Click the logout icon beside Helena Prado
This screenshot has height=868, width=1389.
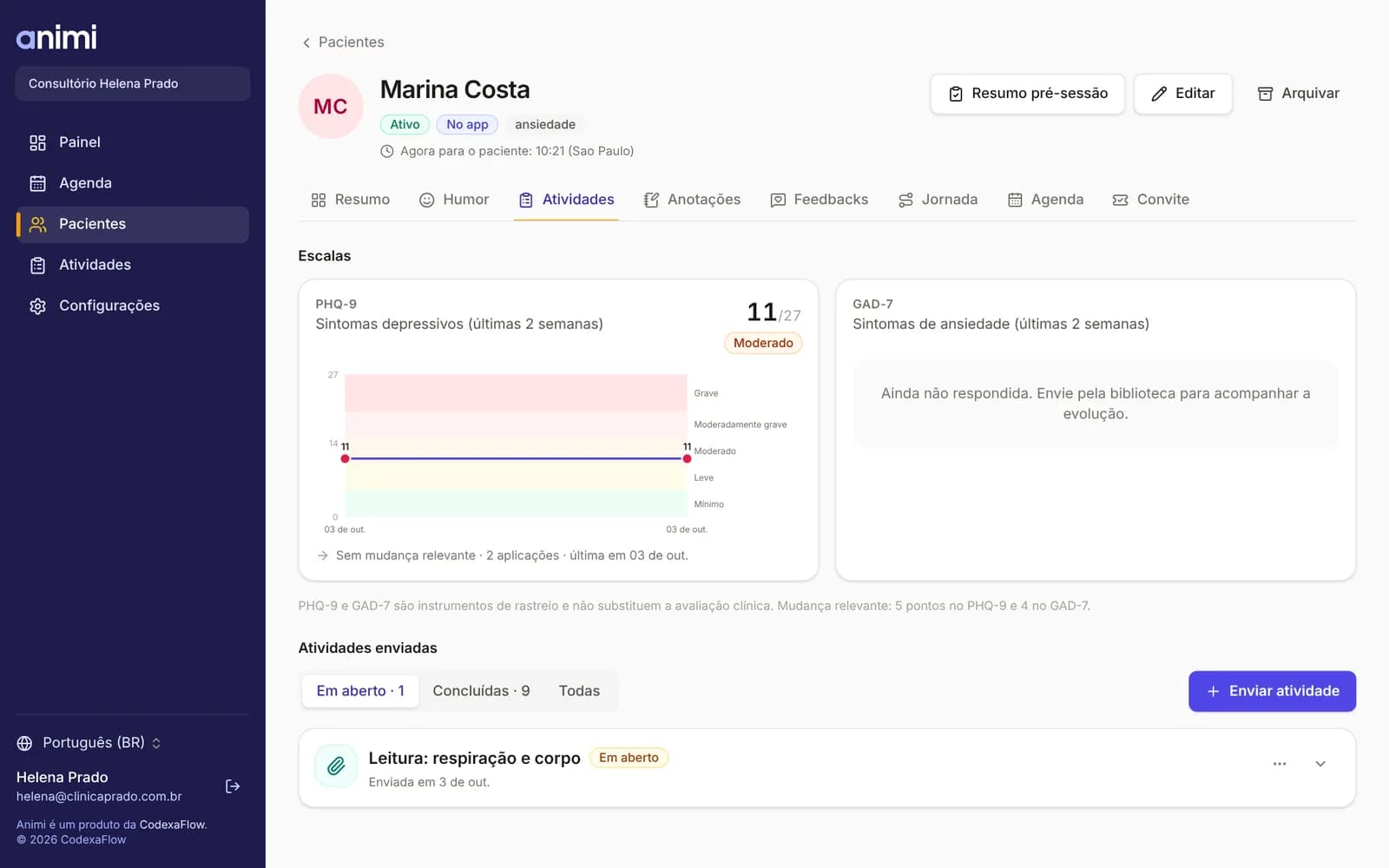point(233,786)
